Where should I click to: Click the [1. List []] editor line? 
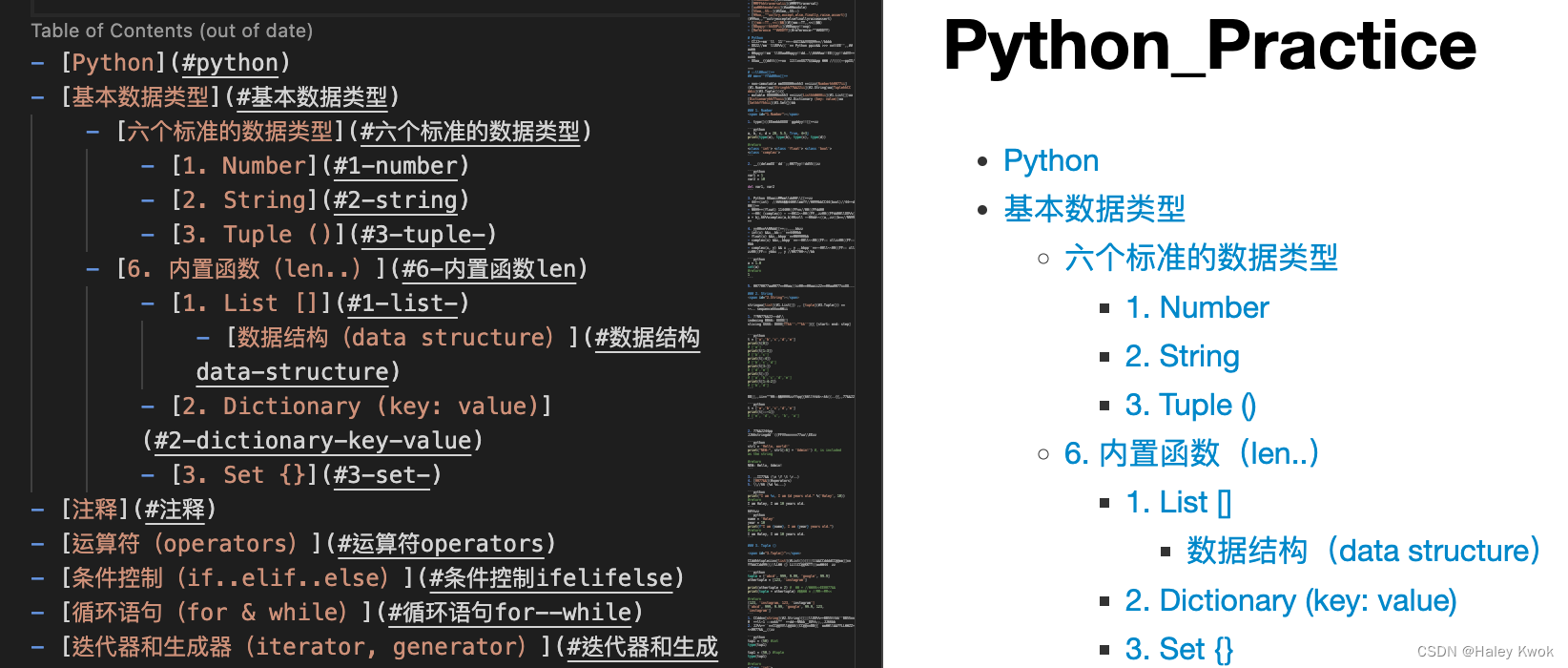[305, 303]
